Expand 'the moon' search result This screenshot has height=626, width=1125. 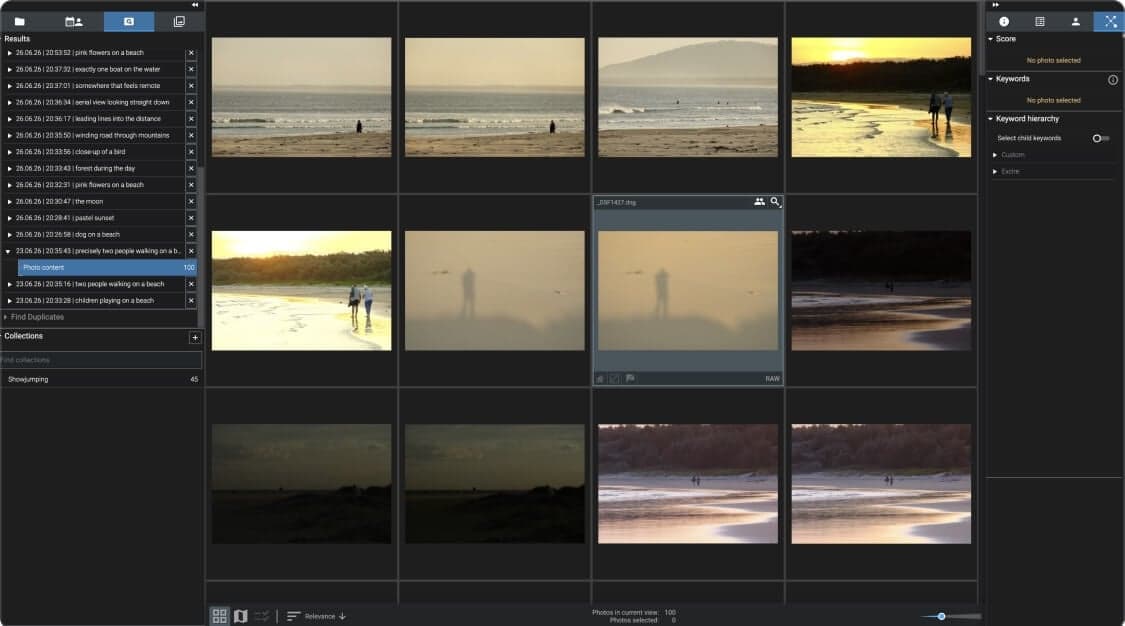click(x=9, y=201)
